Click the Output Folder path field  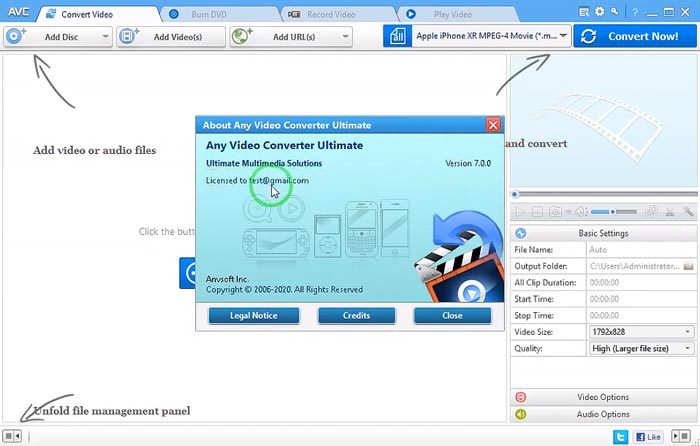[x=634, y=266]
